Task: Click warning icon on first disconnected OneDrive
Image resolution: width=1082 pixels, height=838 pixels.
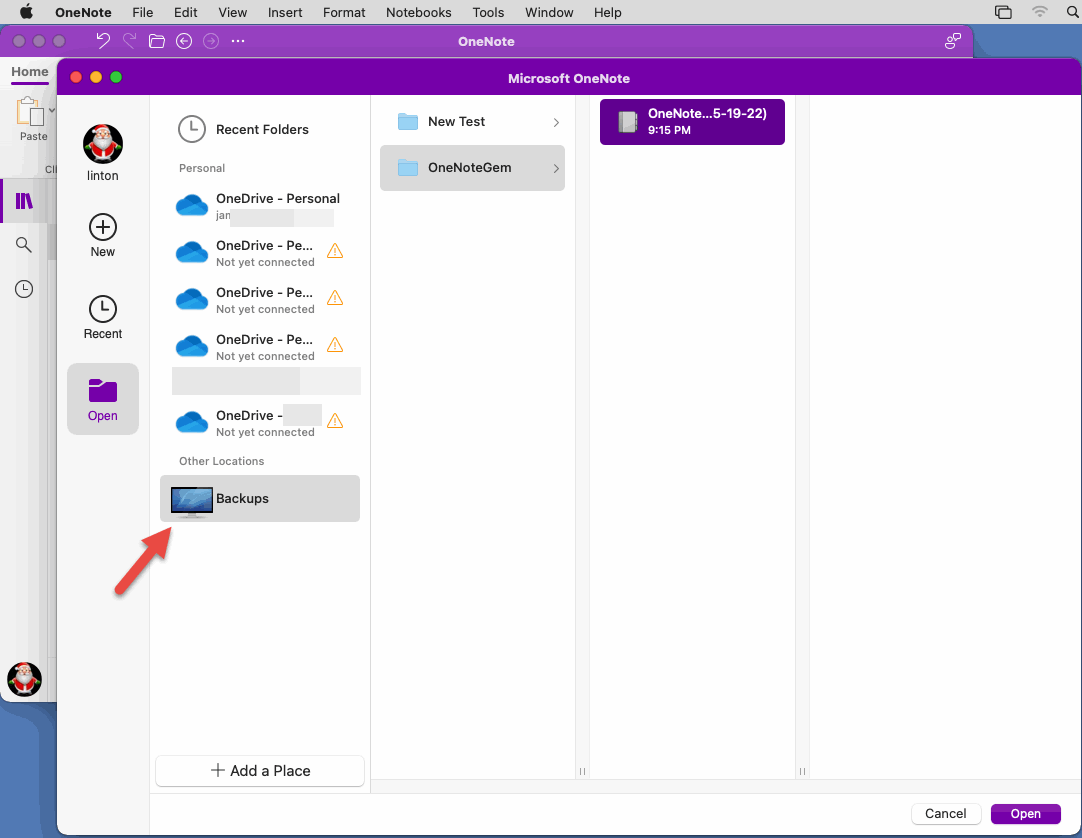Action: click(335, 251)
